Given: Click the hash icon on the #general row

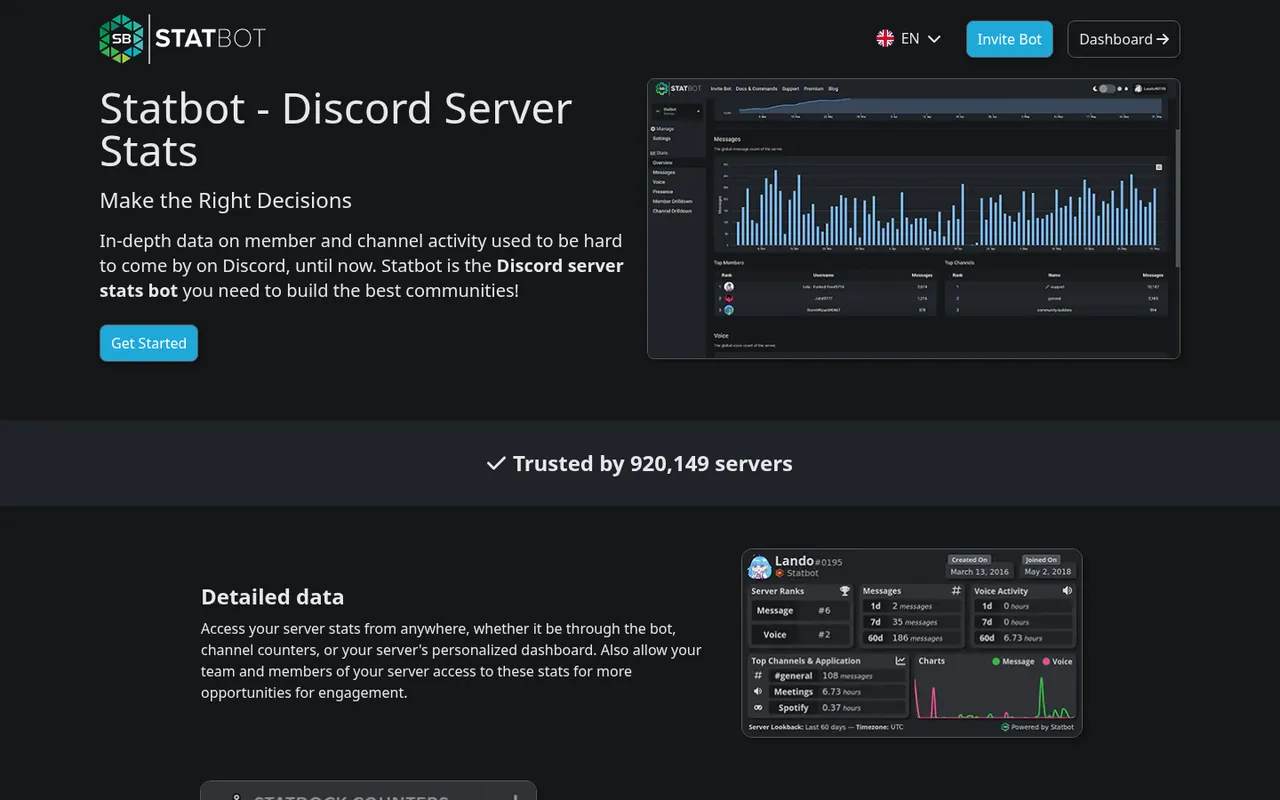Looking at the screenshot, I should coord(758,676).
